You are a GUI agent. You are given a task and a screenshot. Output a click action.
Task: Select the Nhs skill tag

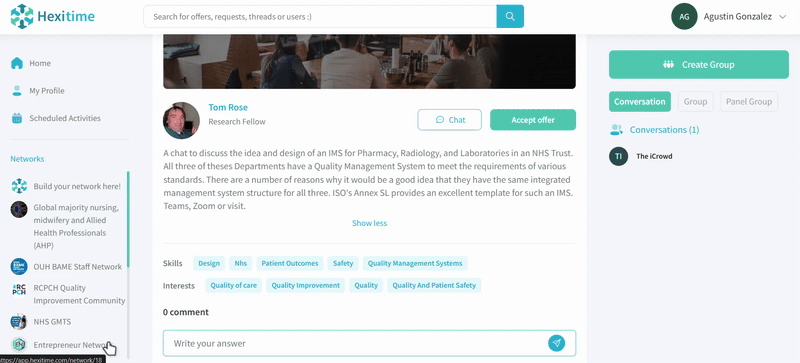pyautogui.click(x=241, y=263)
